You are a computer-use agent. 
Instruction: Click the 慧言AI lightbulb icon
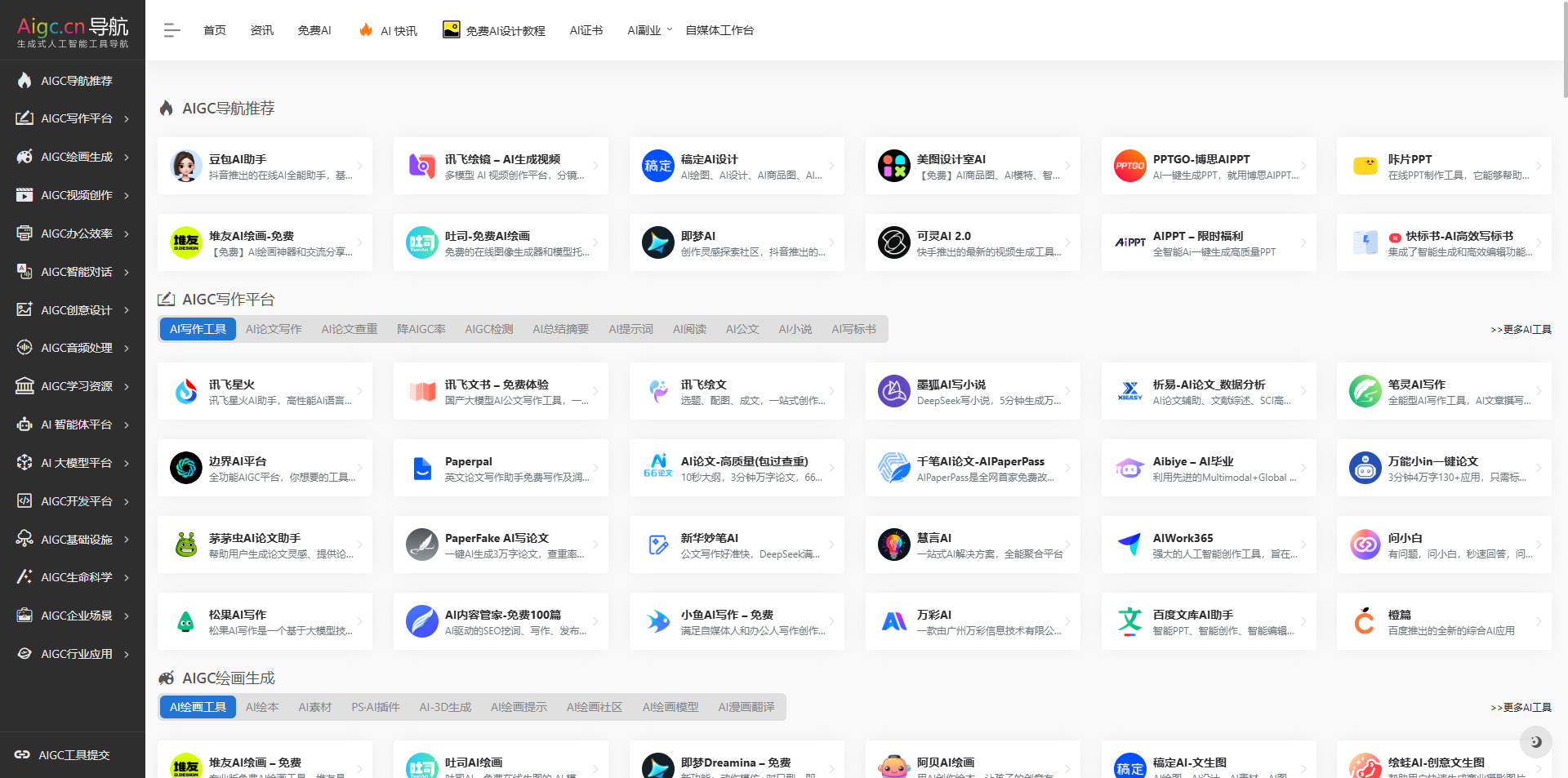click(x=894, y=545)
